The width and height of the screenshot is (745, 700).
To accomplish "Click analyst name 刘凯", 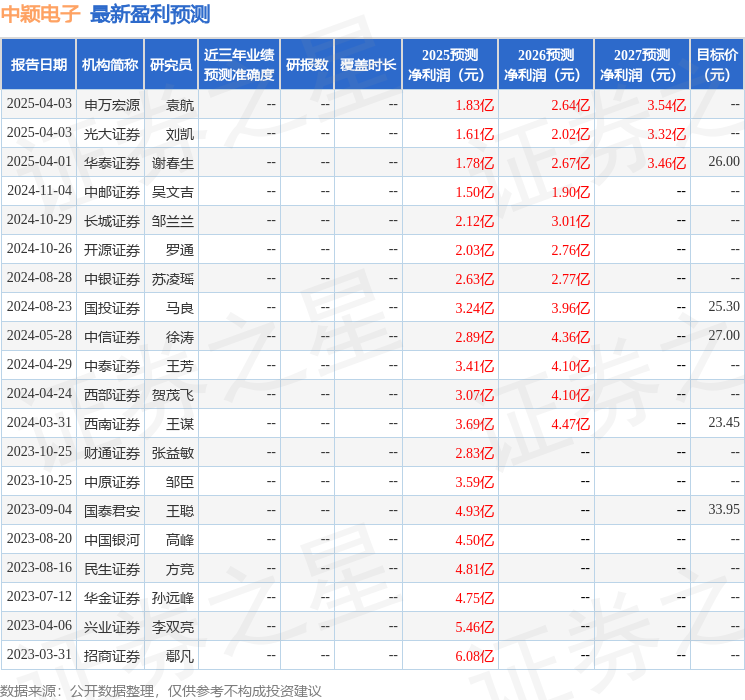I will pos(180,134).
